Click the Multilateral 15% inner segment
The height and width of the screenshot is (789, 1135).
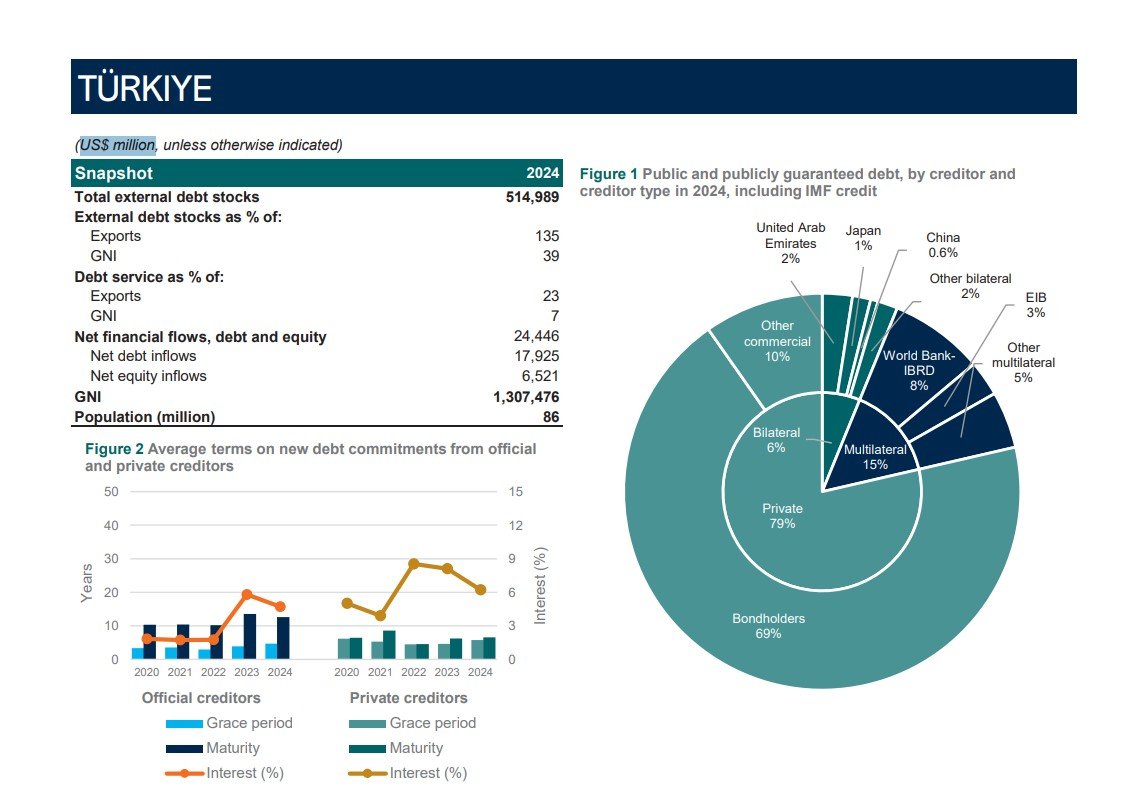(x=874, y=457)
